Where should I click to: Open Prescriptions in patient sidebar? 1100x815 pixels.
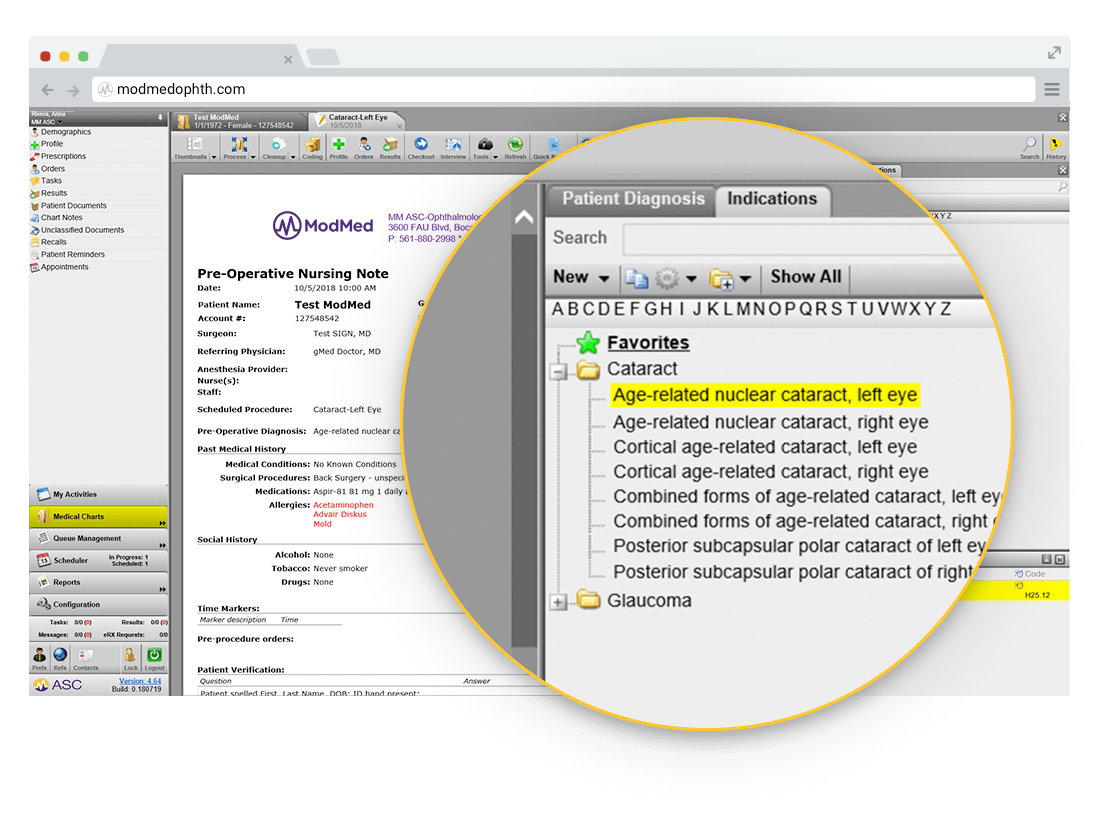(x=62, y=156)
